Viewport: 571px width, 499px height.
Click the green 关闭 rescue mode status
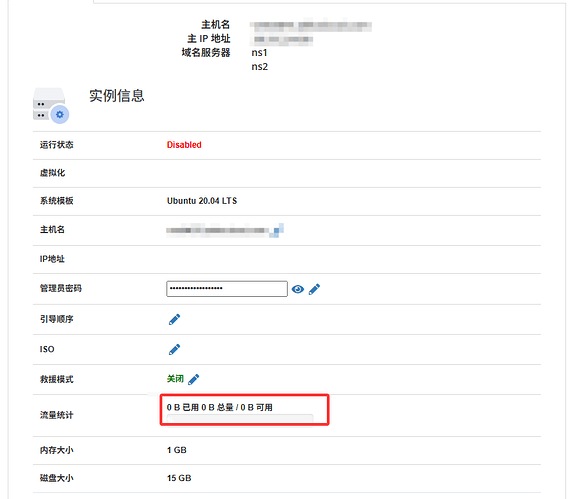tap(175, 379)
